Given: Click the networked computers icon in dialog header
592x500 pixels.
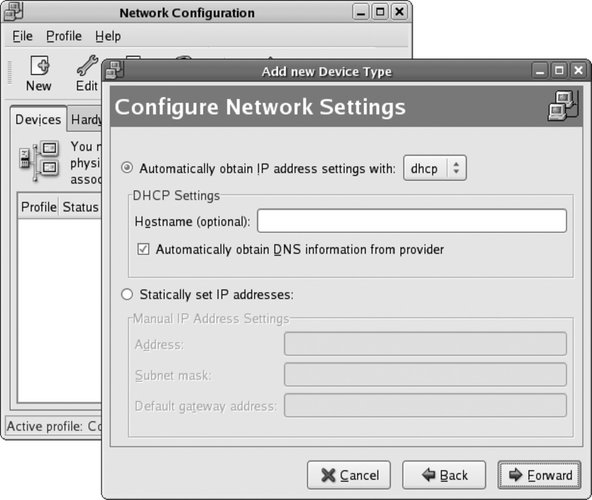Looking at the screenshot, I should (x=563, y=106).
